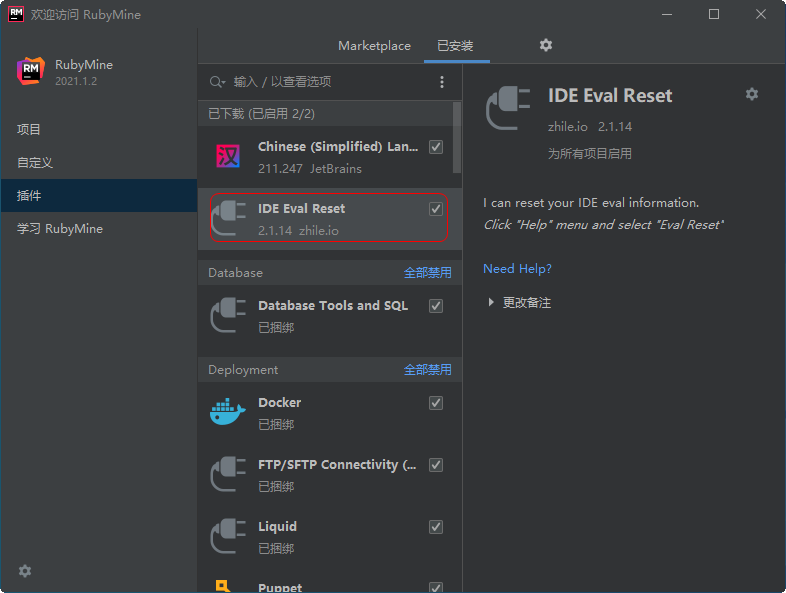This screenshot has width=786, height=593.
Task: Click the plugin list scrollbar
Action: click(x=457, y=138)
